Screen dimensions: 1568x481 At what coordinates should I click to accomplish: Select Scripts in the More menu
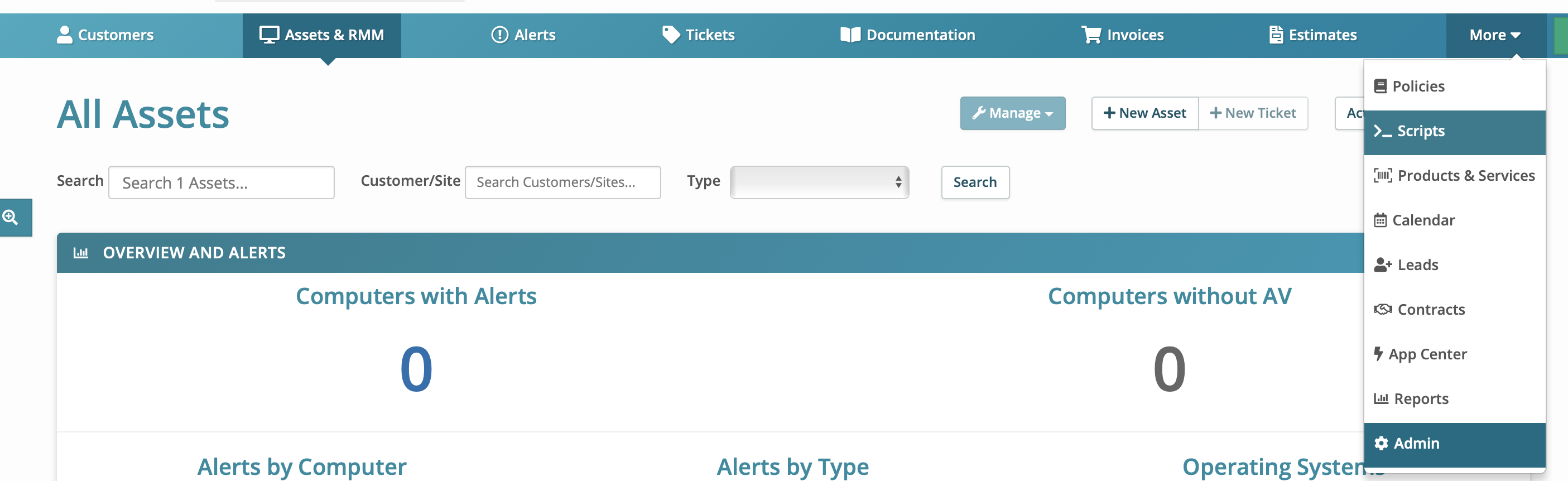1455,132
